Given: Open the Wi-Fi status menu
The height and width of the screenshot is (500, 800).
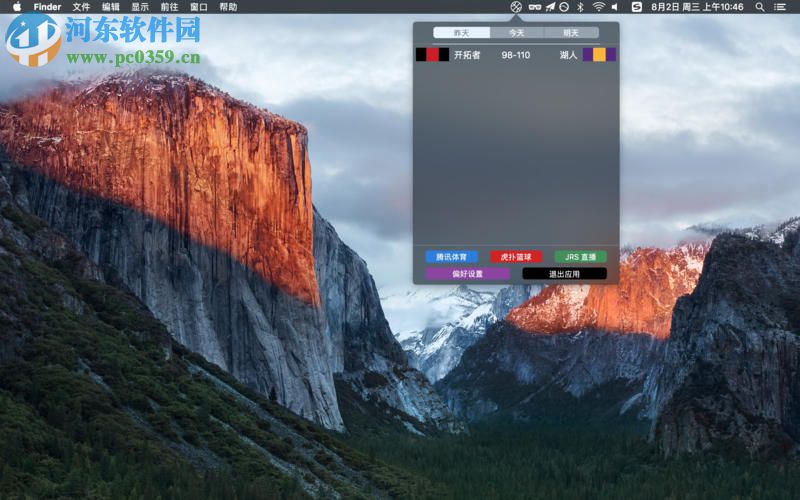Looking at the screenshot, I should [x=598, y=7].
